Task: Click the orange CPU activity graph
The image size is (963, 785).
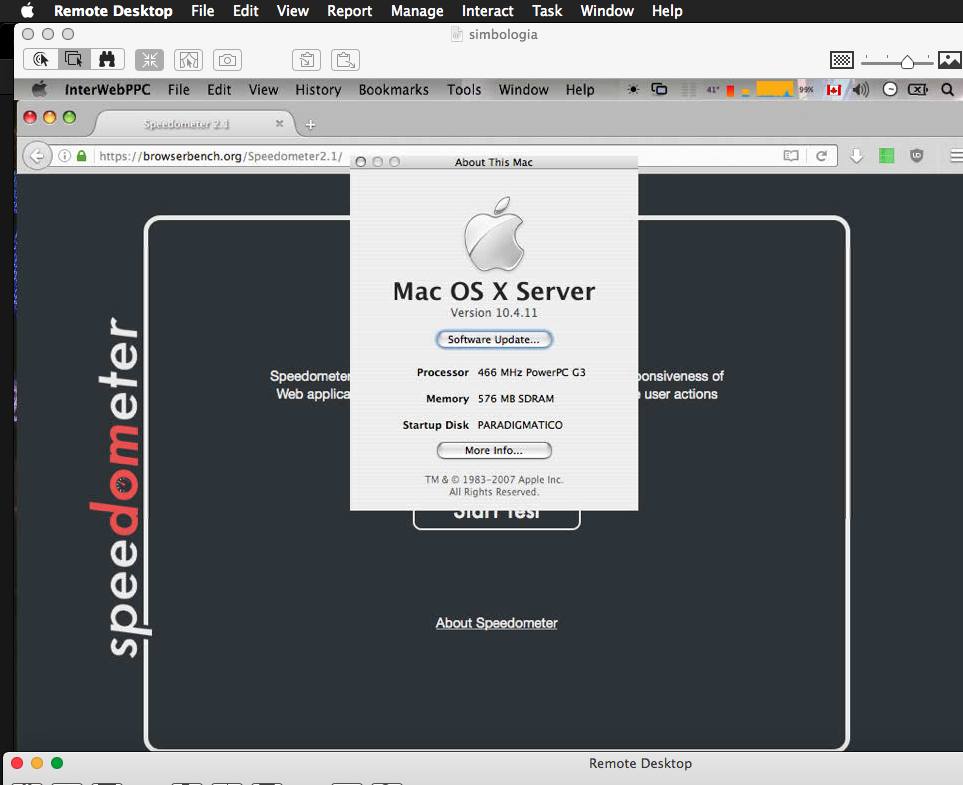Action: pos(774,89)
